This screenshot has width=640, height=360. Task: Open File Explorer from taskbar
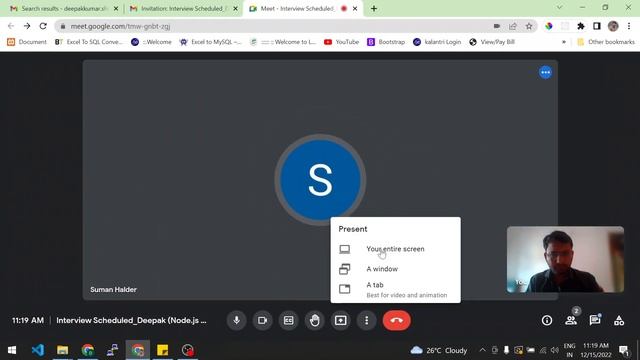click(62, 350)
